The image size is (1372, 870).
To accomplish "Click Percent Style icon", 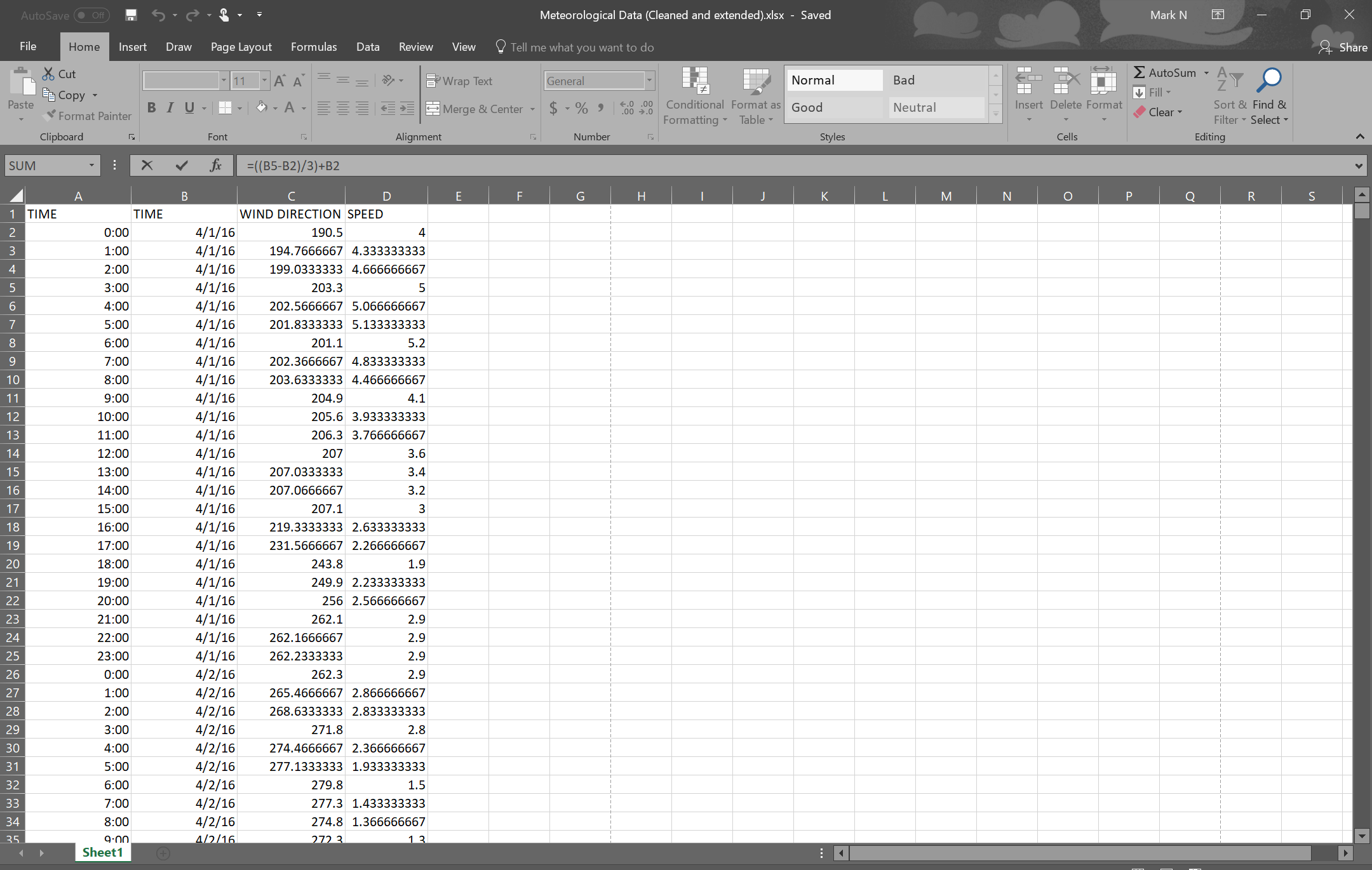I will [x=582, y=109].
